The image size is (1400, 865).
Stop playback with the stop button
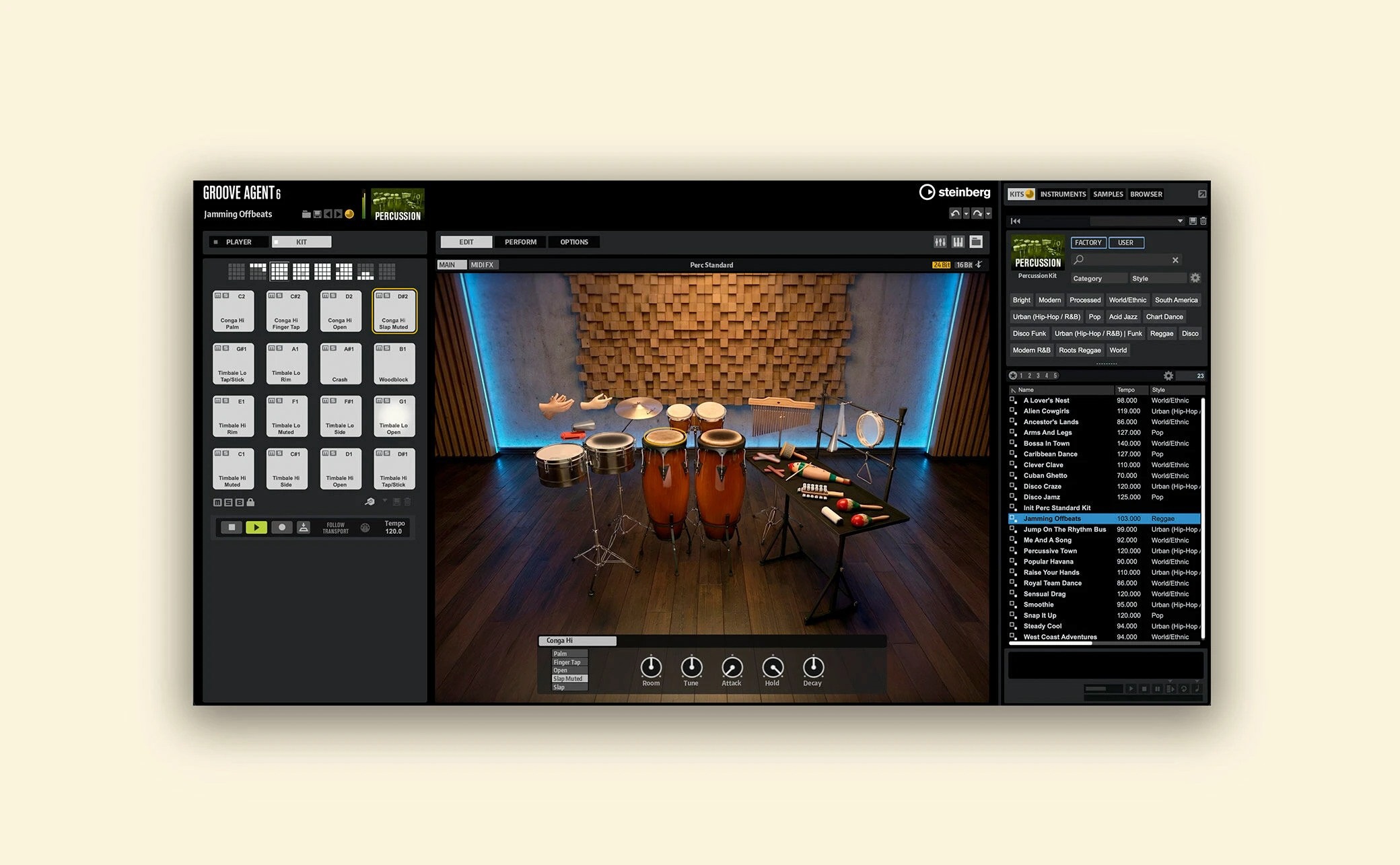click(x=232, y=528)
